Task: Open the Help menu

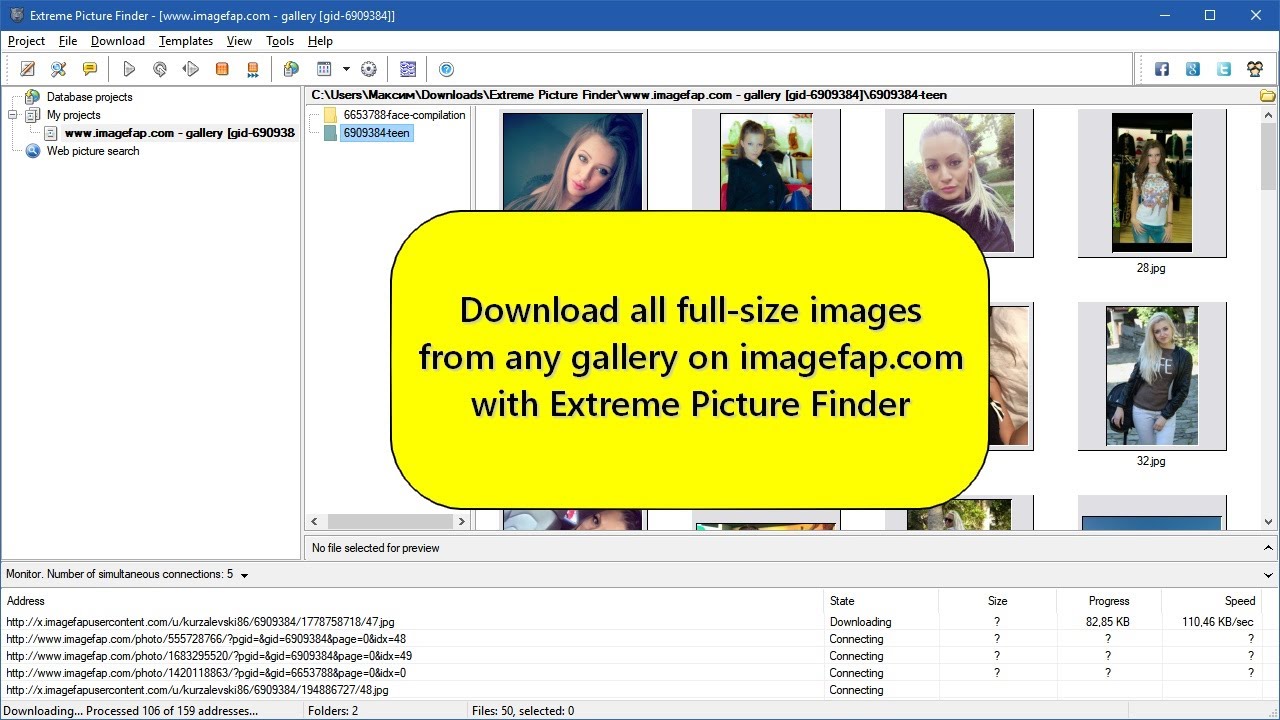Action: [320, 41]
